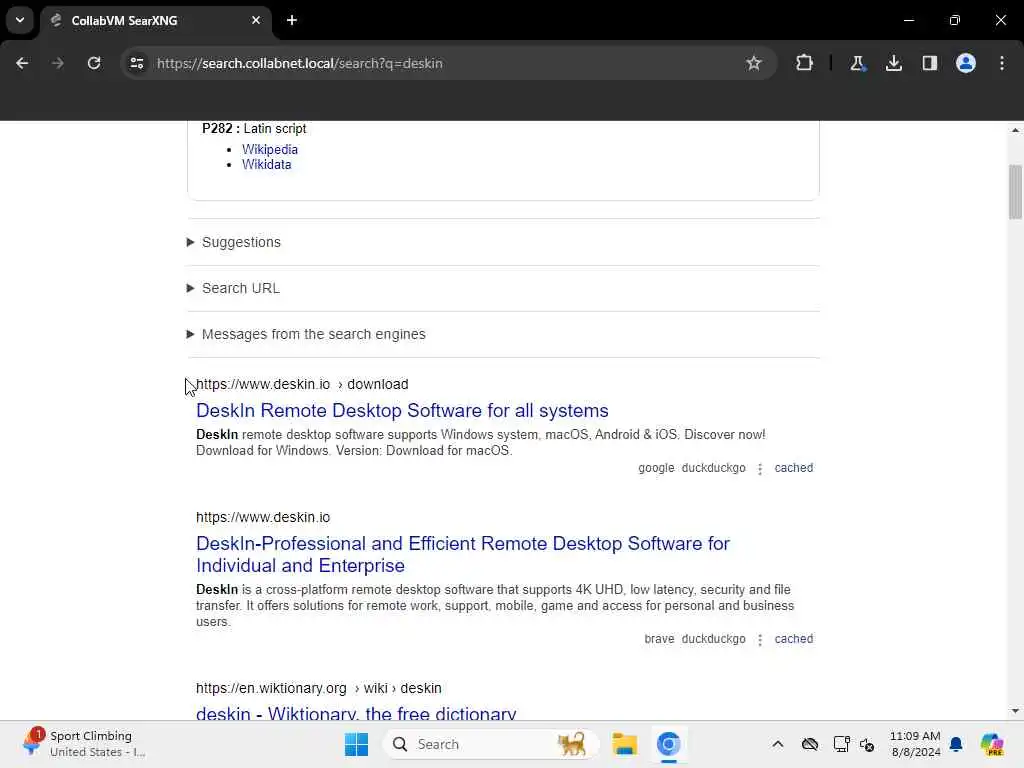Open the Chrome profile avatar
1024x768 pixels.
966,63
